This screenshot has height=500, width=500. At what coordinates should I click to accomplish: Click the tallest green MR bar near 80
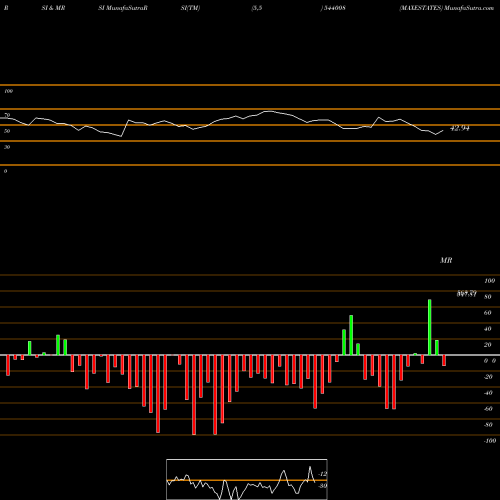[429, 327]
